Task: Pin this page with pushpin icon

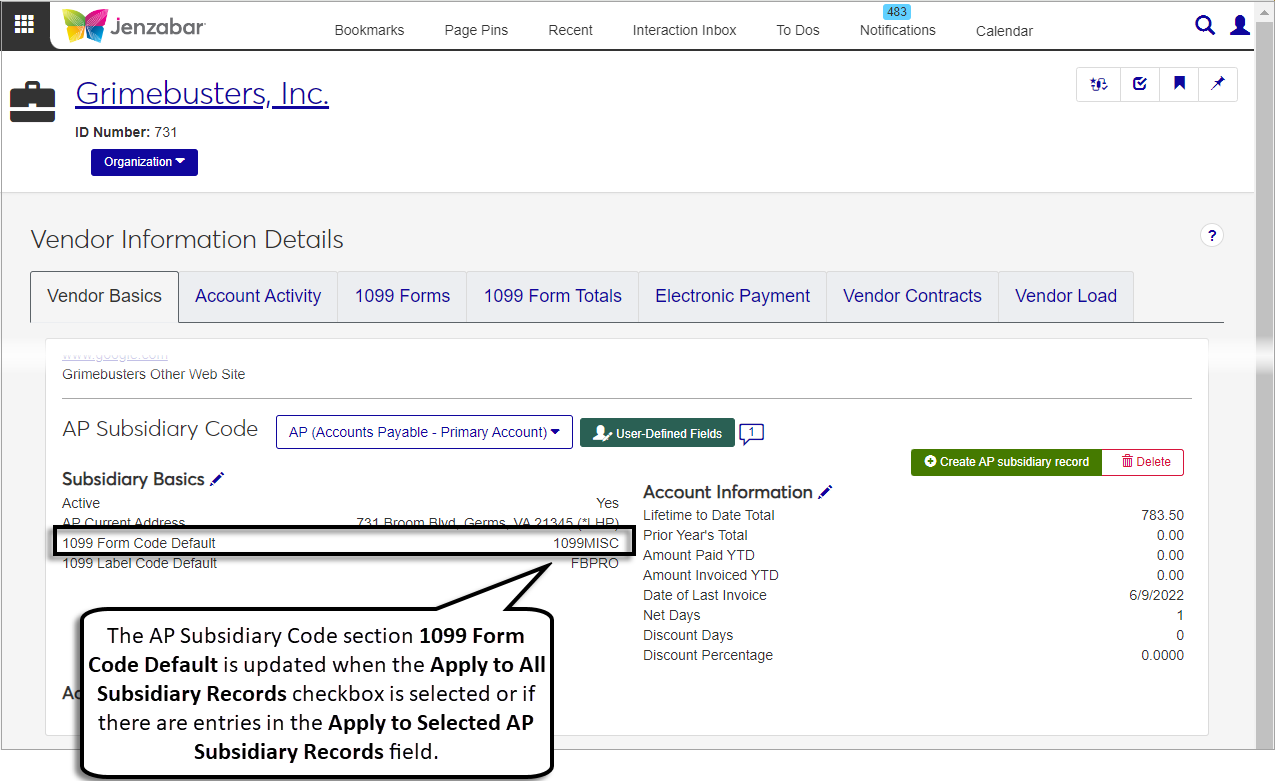Action: coord(1218,85)
